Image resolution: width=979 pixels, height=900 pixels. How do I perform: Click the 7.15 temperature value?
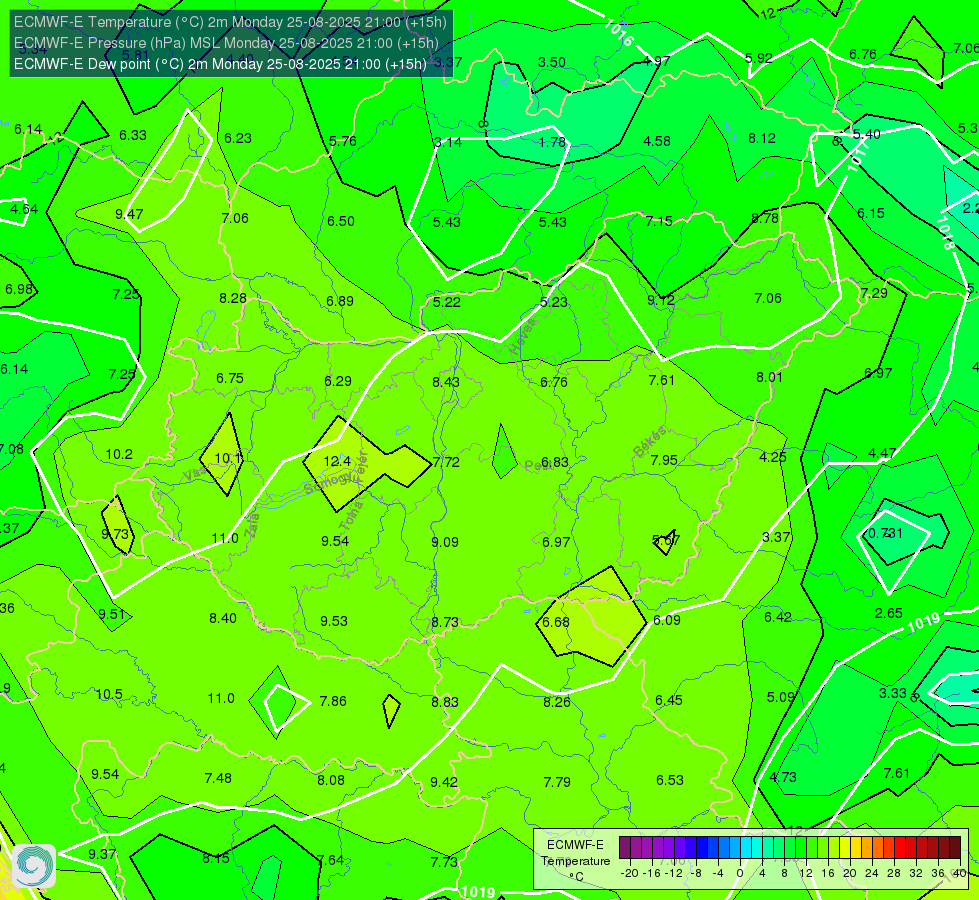659,221
